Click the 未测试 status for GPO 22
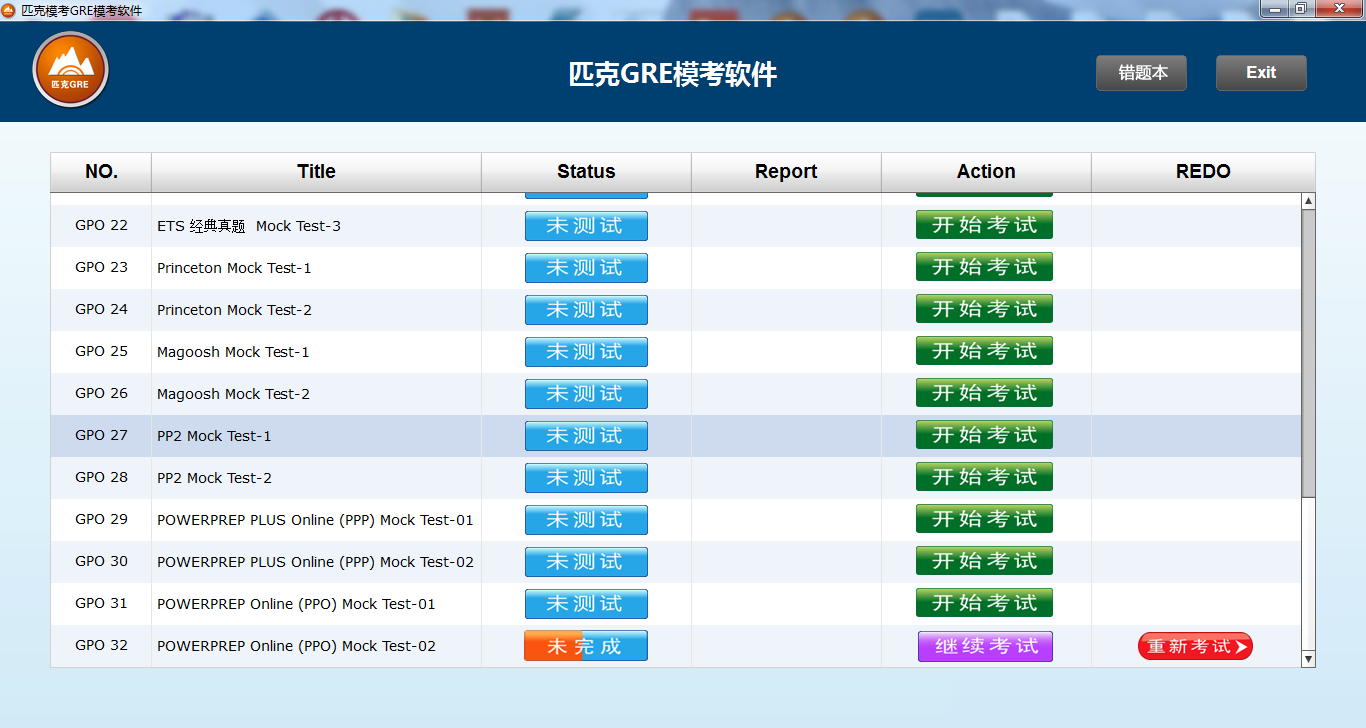Image resolution: width=1366 pixels, height=728 pixels. (x=586, y=226)
